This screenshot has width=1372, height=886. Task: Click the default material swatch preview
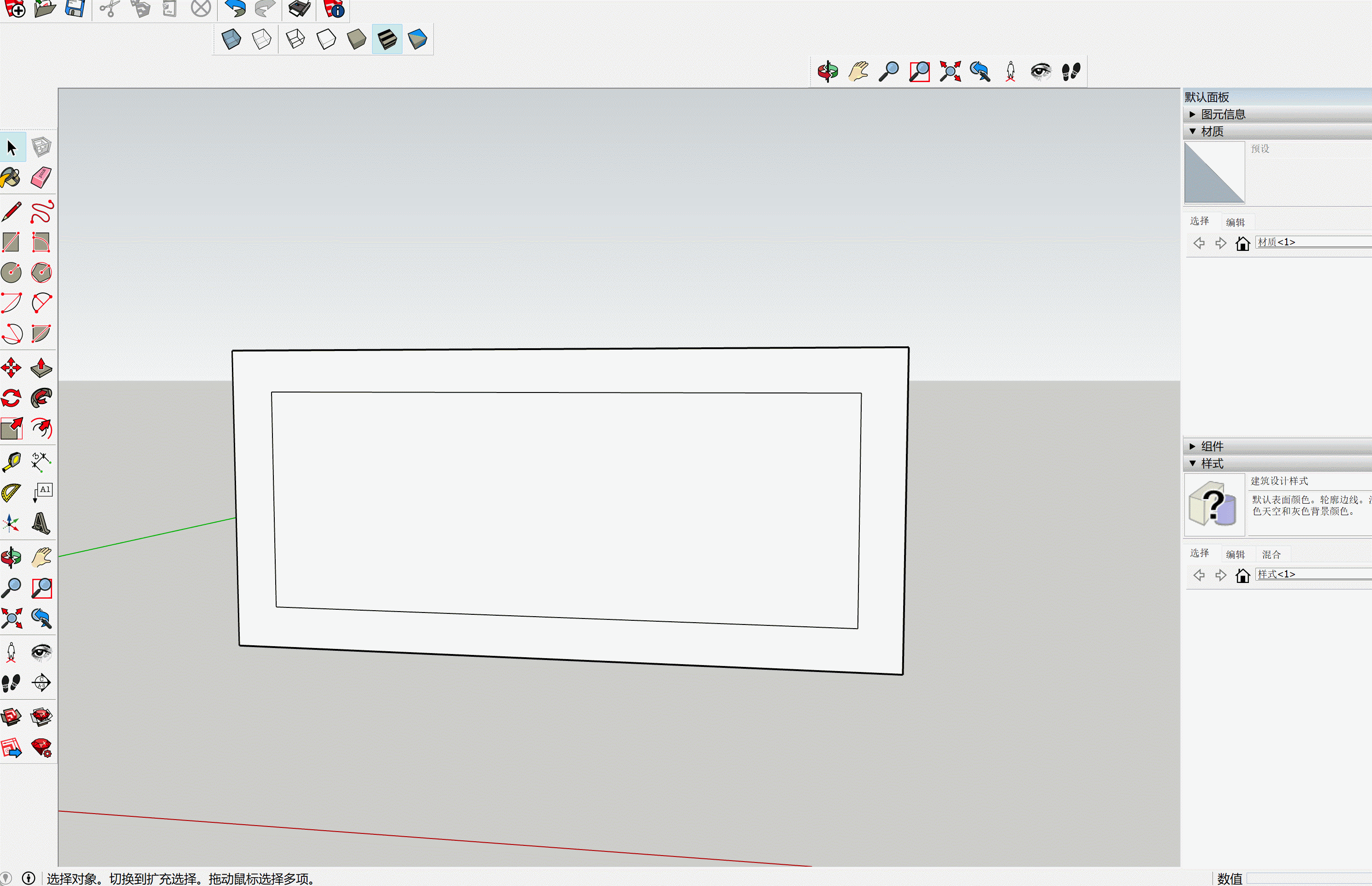click(1214, 172)
